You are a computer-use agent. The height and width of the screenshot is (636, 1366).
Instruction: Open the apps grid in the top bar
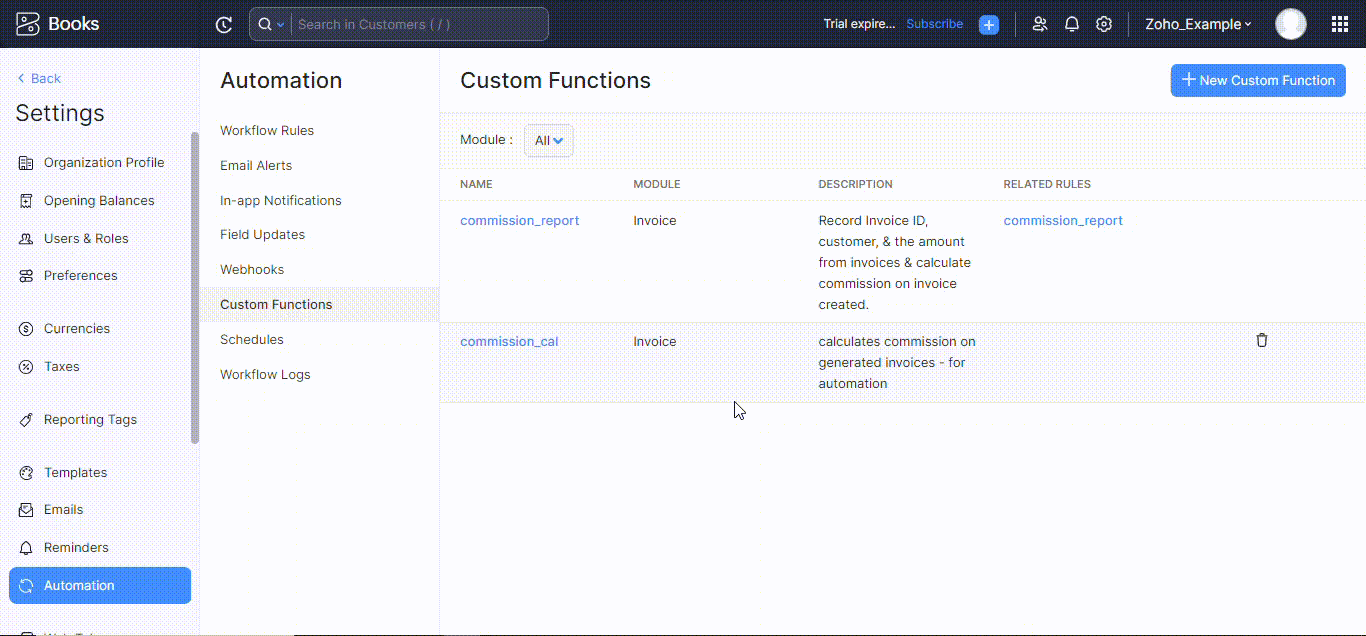pyautogui.click(x=1339, y=23)
